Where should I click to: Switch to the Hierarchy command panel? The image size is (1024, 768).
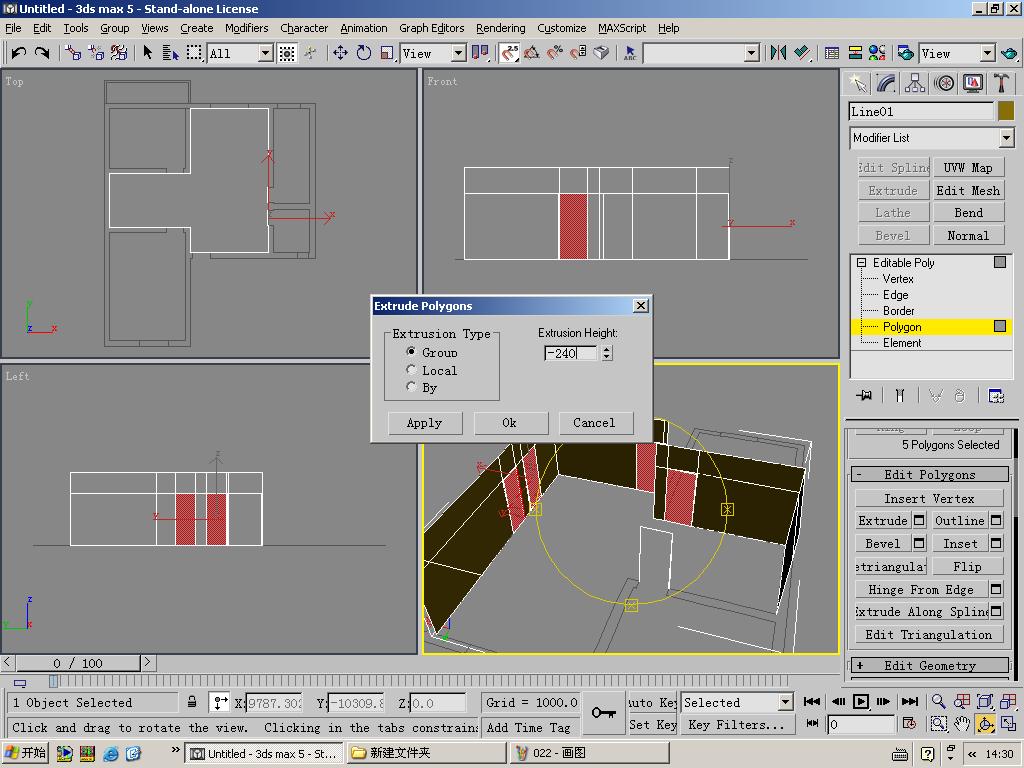[915, 83]
